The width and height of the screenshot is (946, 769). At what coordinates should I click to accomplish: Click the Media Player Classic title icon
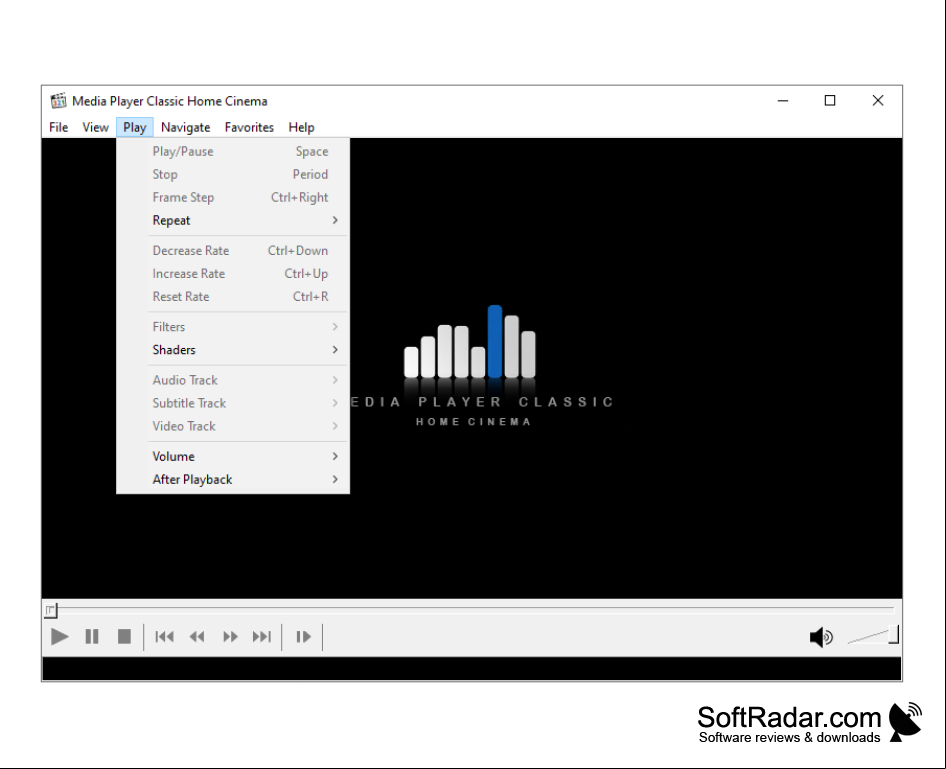click(58, 101)
